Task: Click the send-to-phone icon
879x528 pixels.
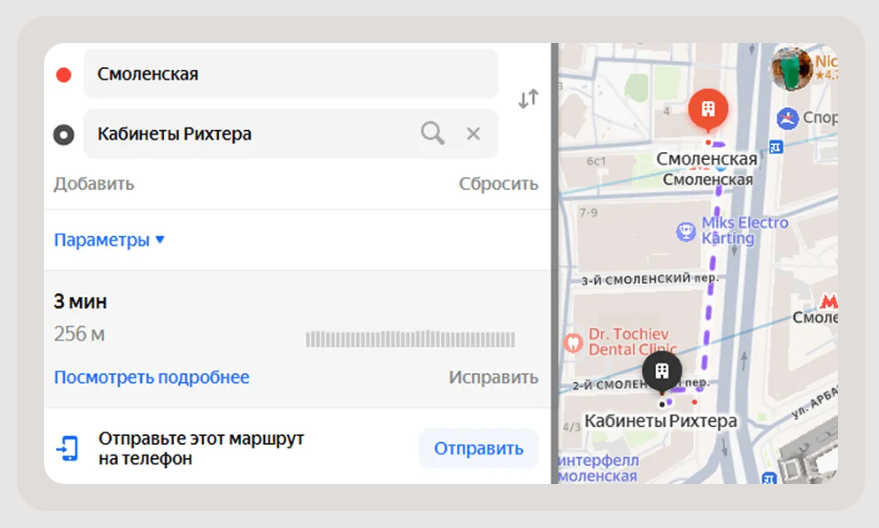Action: 67,448
